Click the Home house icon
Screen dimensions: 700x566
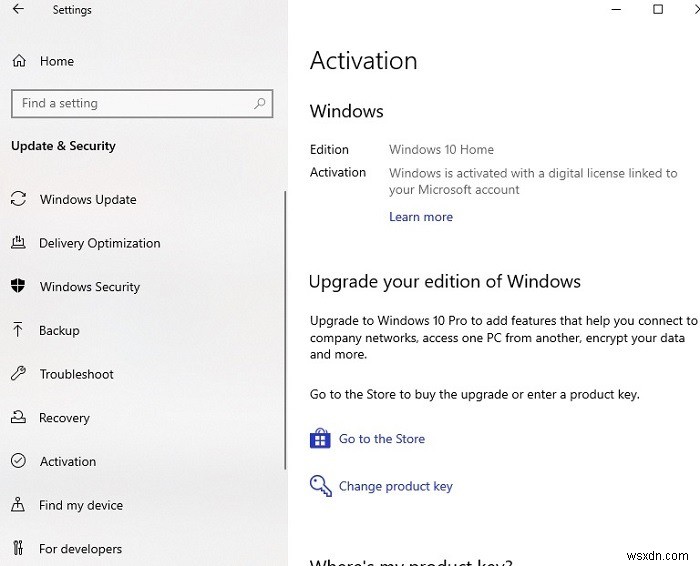(x=19, y=61)
